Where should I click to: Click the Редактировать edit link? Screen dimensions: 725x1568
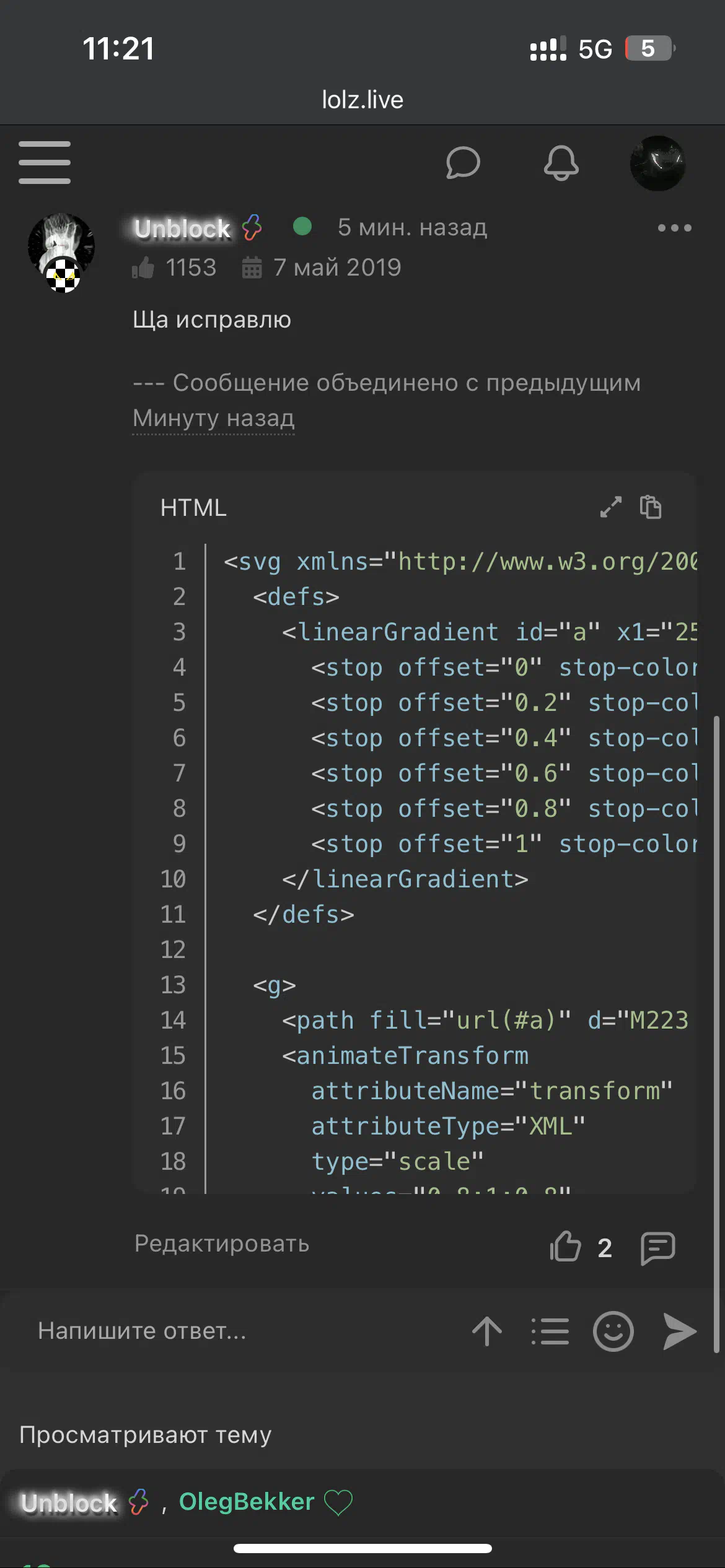click(222, 1244)
